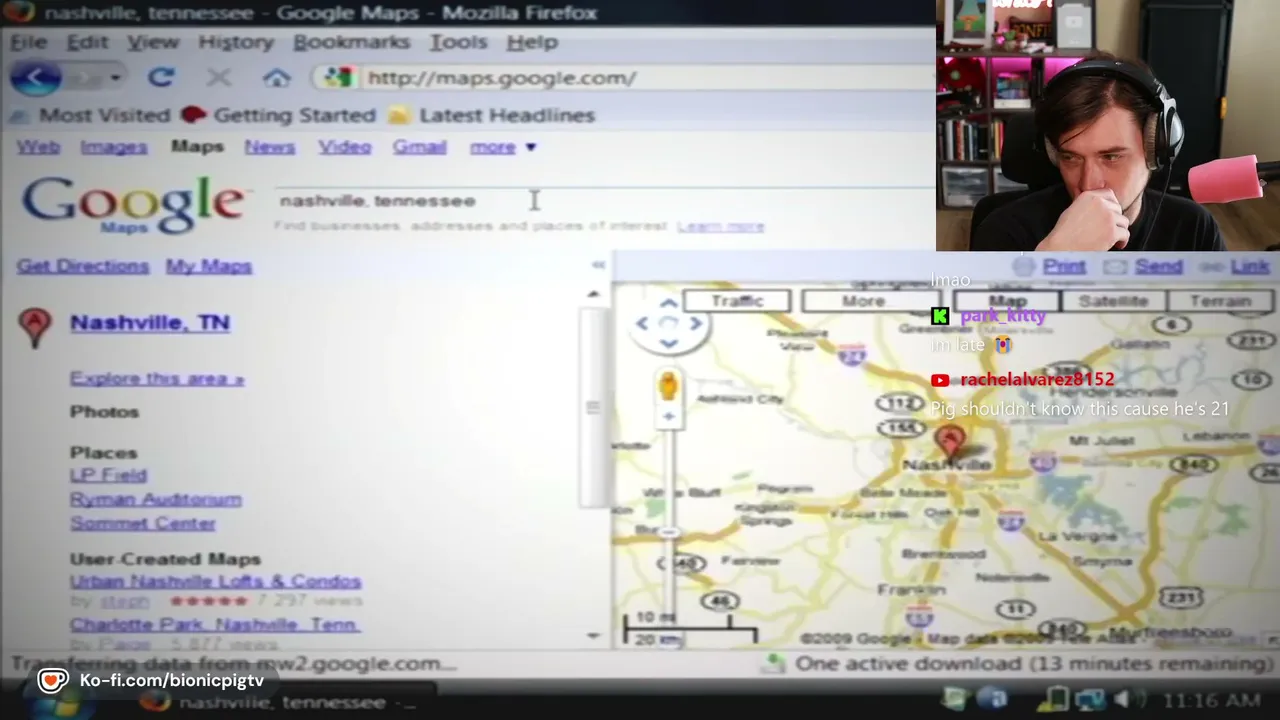Open the Google more services dropdown
Viewport: 1280px width, 720px height.
(503, 147)
